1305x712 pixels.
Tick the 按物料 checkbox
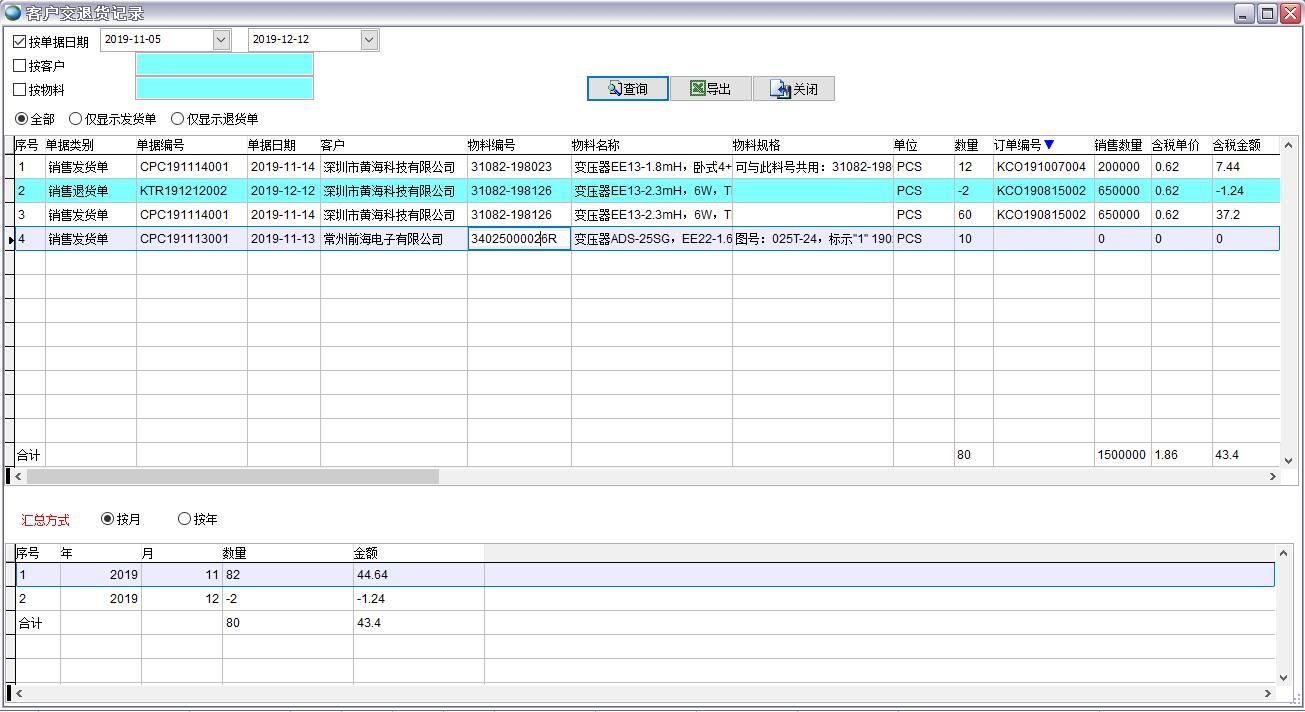point(20,89)
